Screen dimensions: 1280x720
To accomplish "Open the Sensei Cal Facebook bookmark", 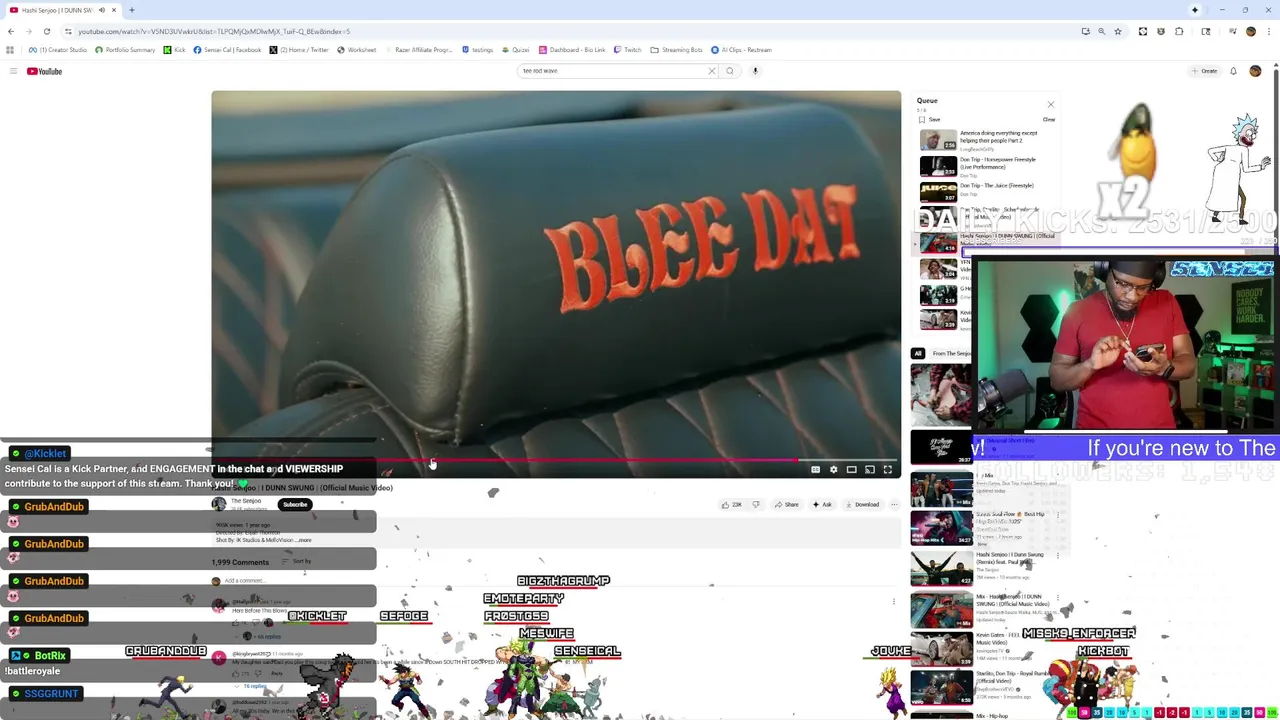I will (227, 50).
